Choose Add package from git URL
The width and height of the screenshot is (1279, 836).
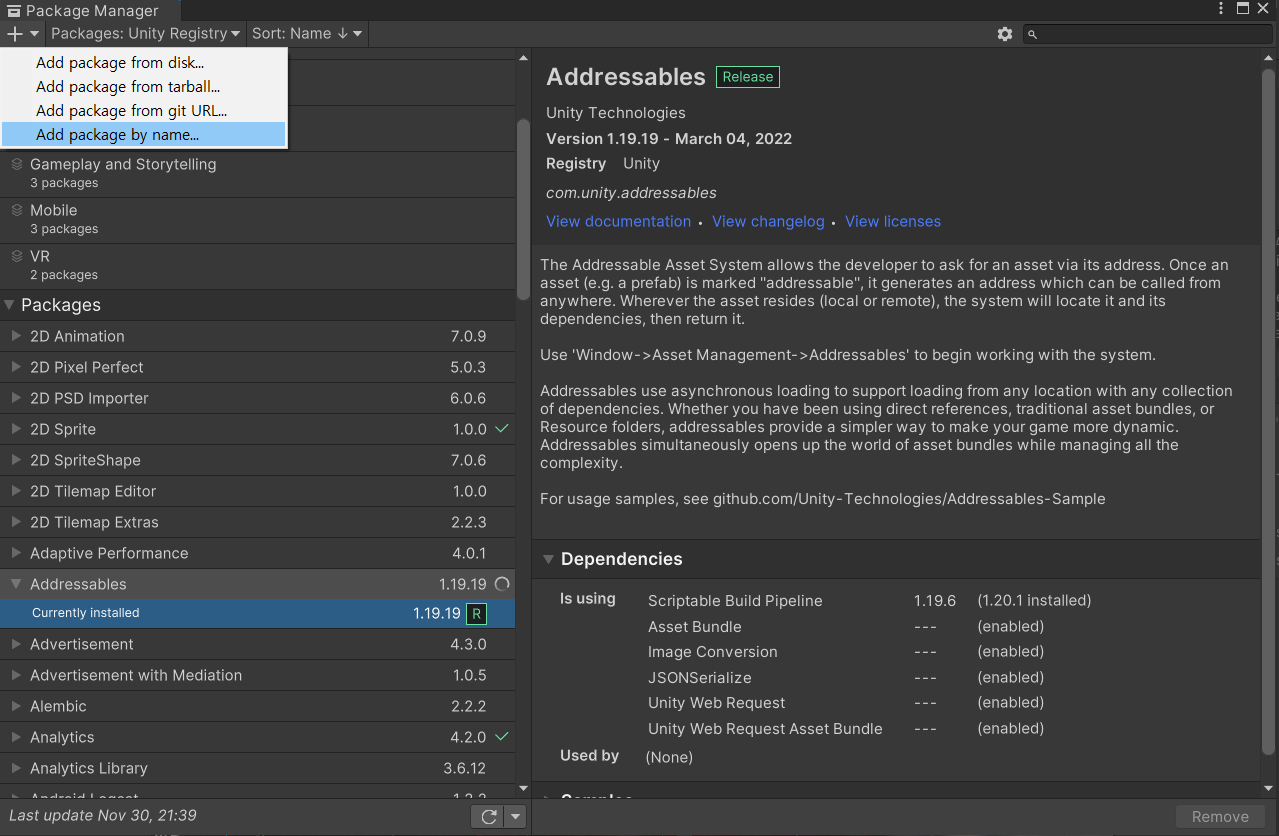tap(144, 111)
